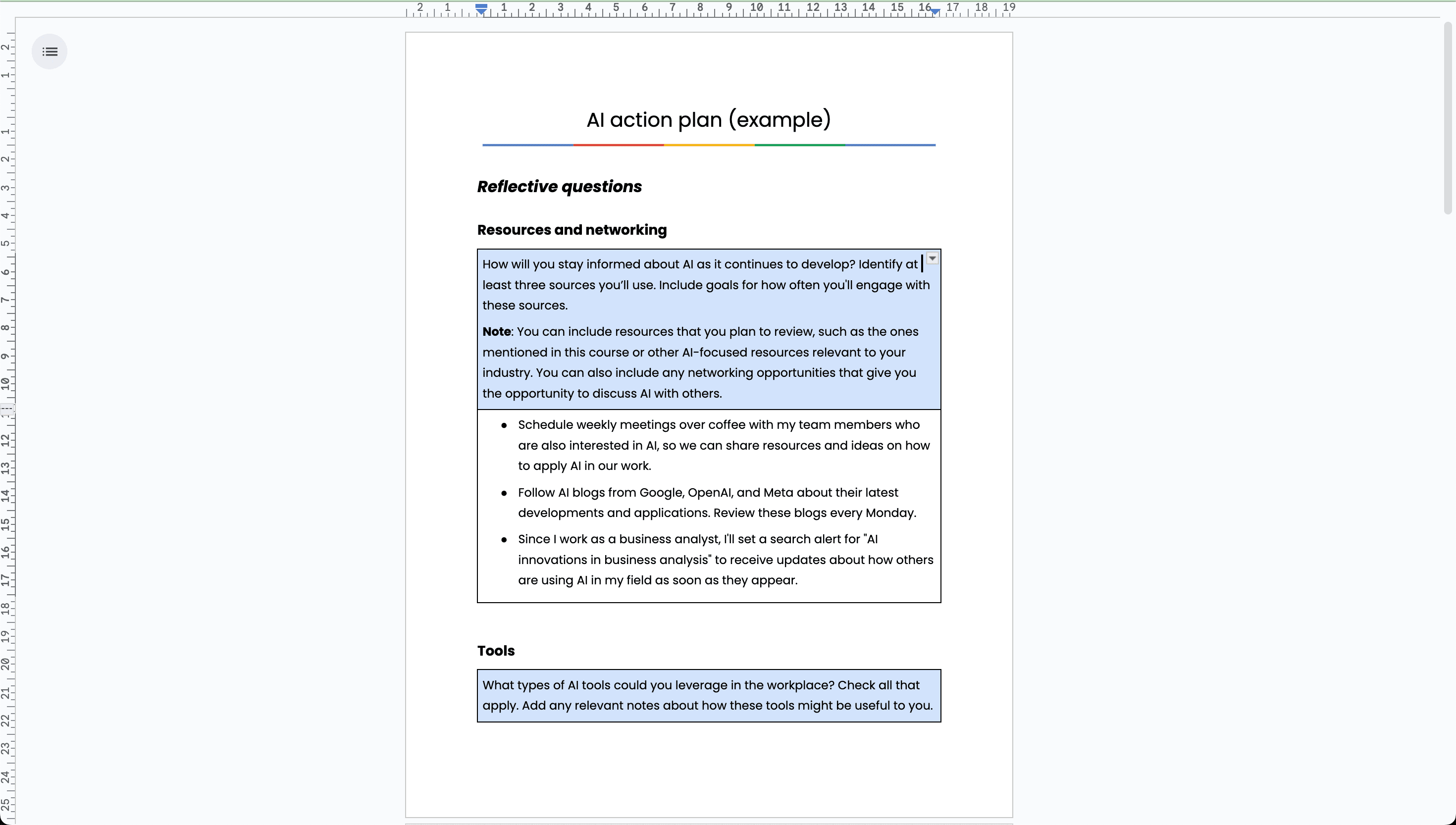Click the right indent marker on ruler
The image size is (1456, 825).
point(935,11)
